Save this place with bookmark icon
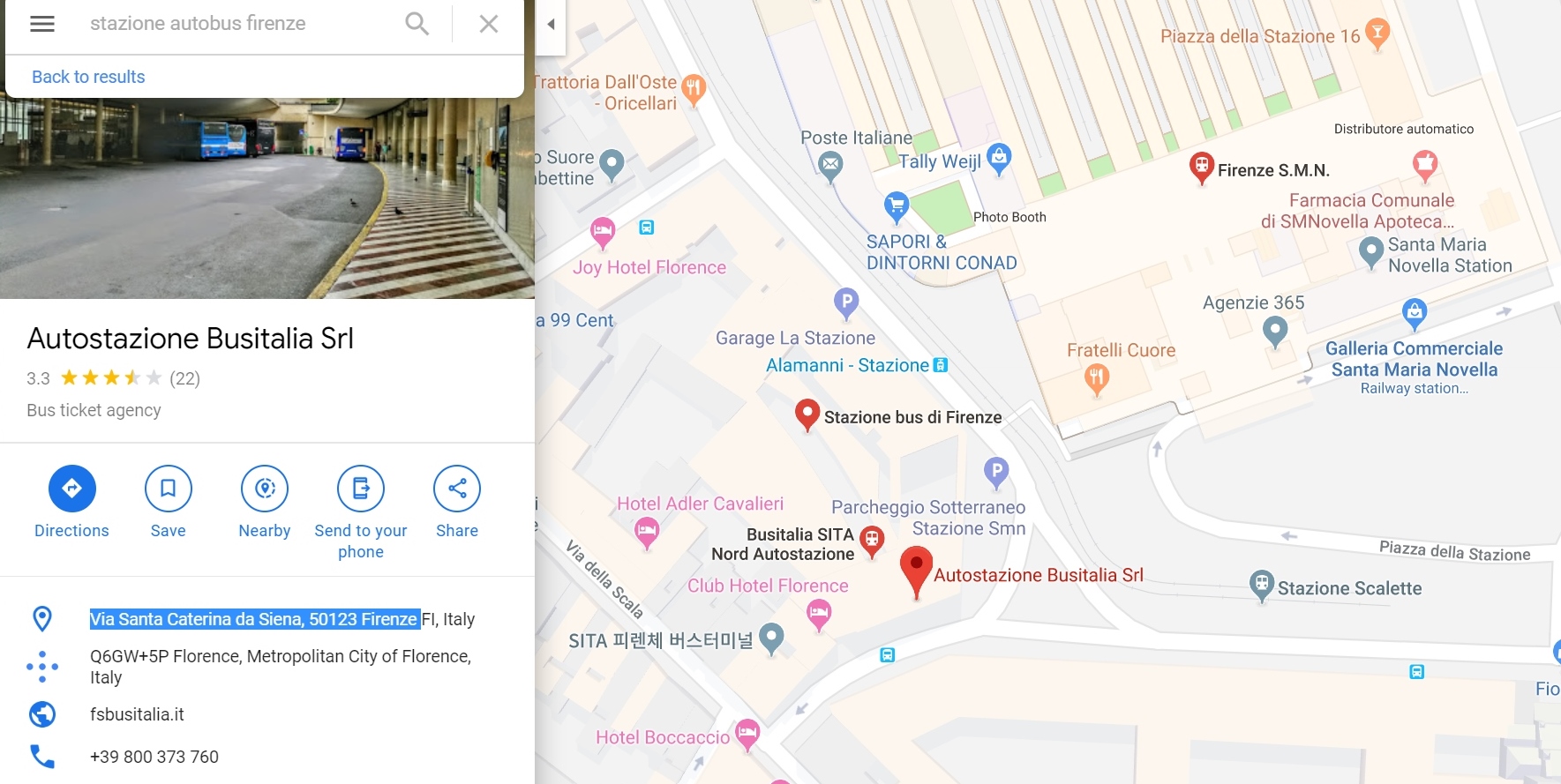Image resolution: width=1561 pixels, height=784 pixels. click(168, 489)
